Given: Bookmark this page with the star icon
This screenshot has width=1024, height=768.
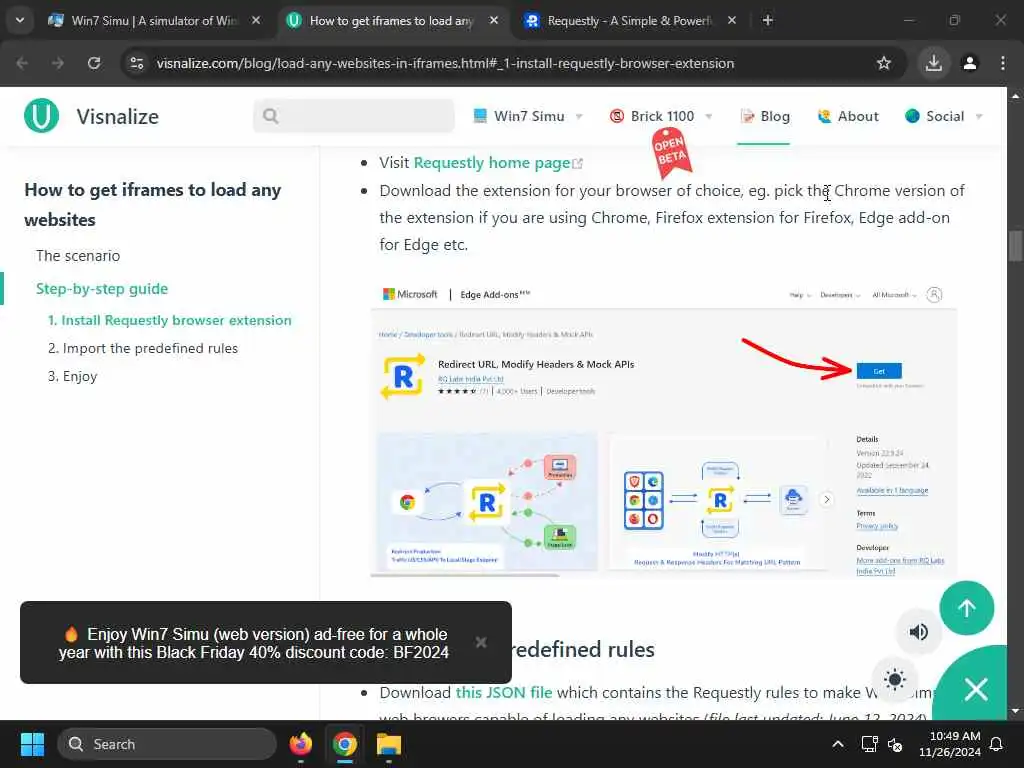Looking at the screenshot, I should (884, 63).
